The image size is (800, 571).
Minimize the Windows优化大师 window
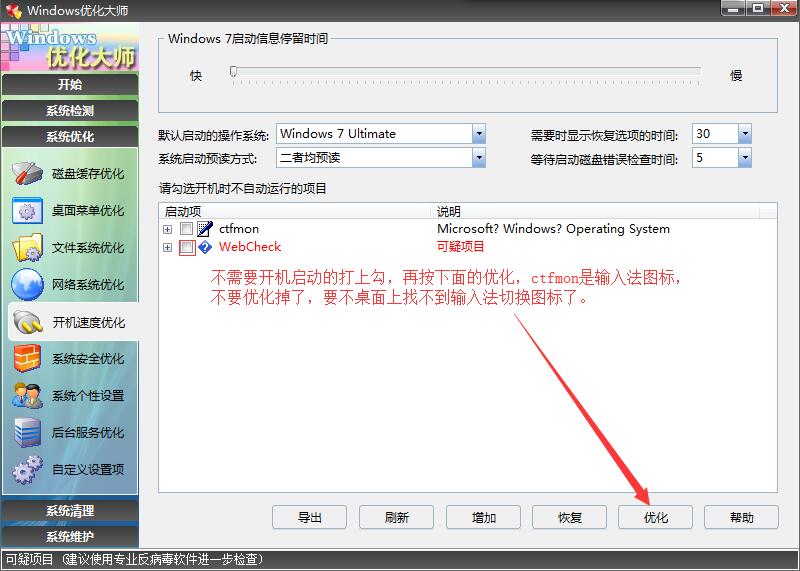733,8
